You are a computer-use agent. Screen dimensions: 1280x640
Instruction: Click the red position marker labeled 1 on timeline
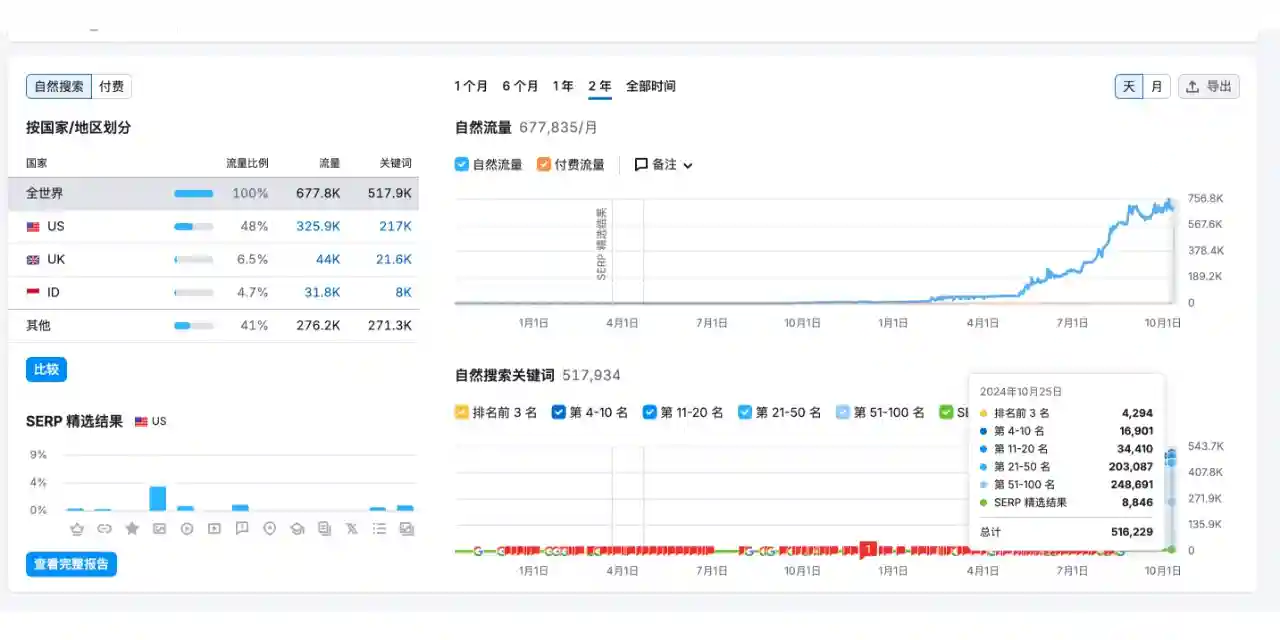pos(868,549)
